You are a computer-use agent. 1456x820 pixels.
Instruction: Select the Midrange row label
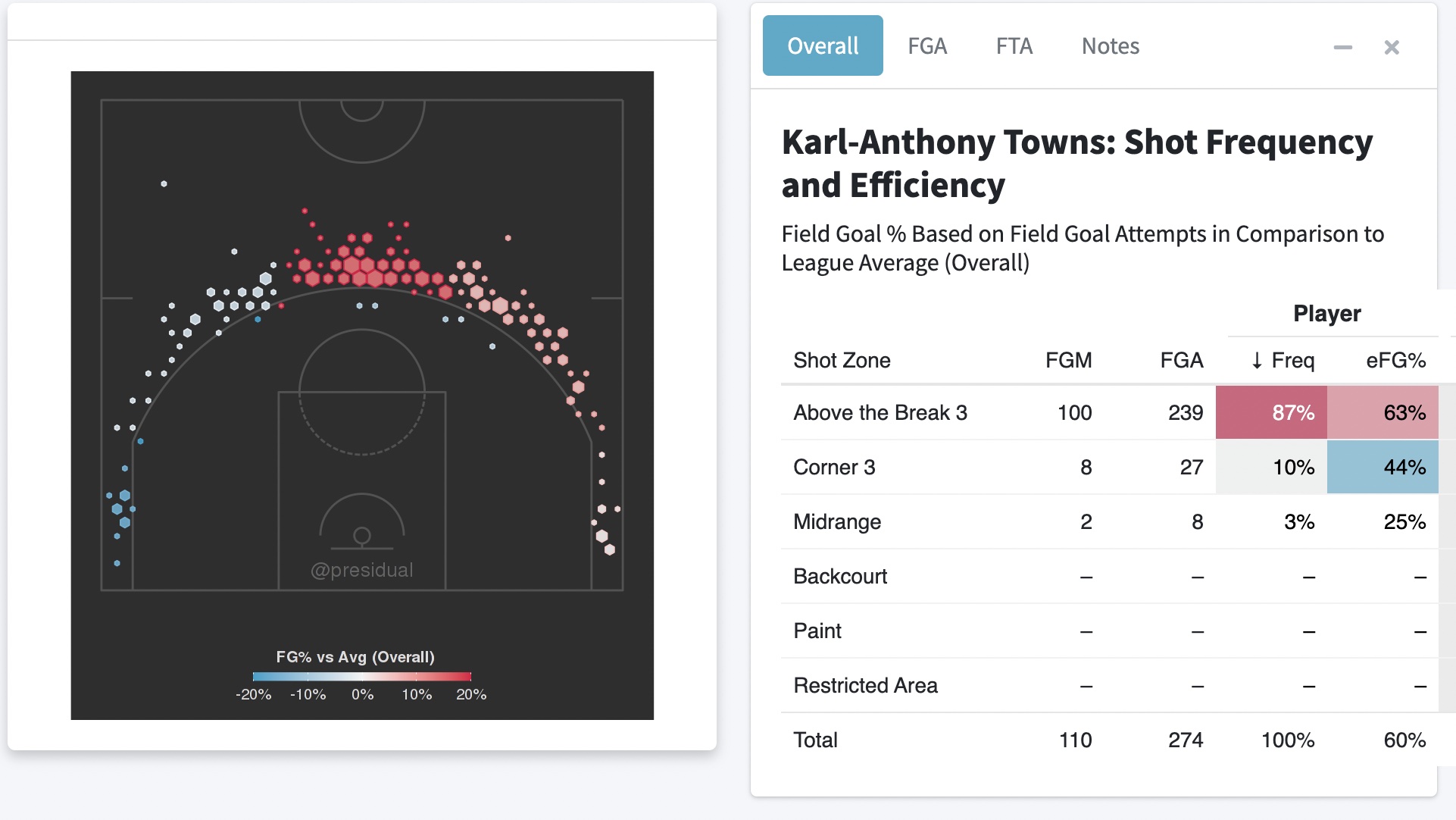click(x=837, y=521)
